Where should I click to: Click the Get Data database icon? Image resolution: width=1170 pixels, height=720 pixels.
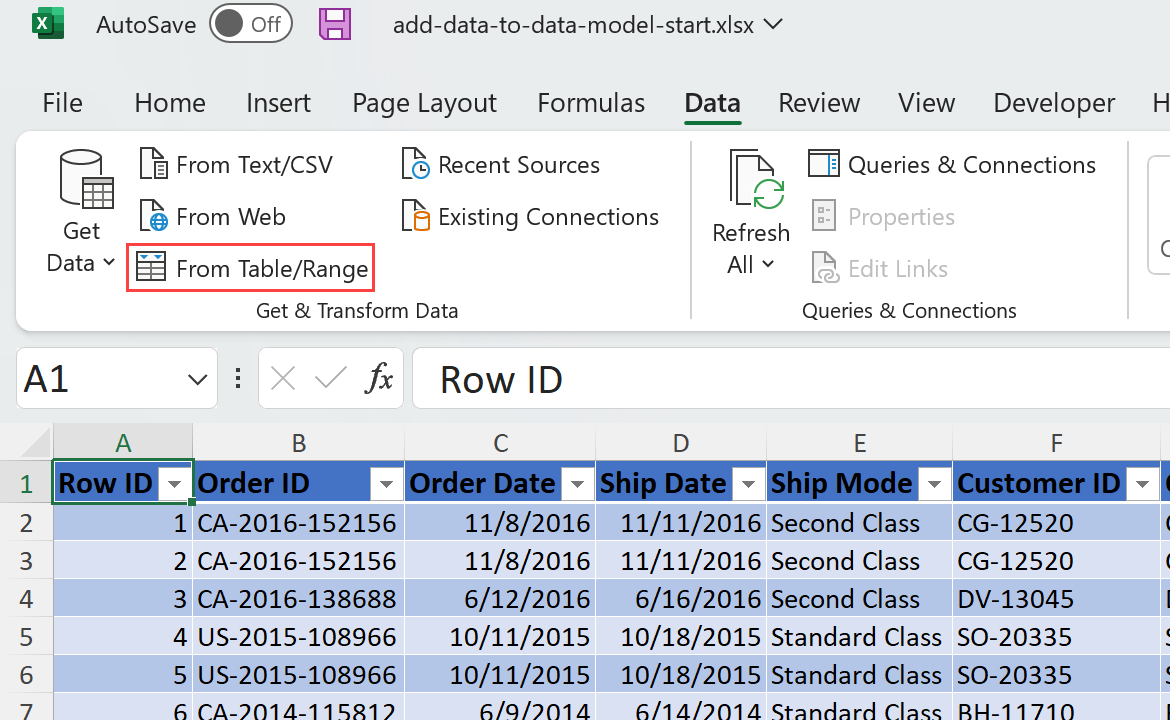(x=81, y=180)
